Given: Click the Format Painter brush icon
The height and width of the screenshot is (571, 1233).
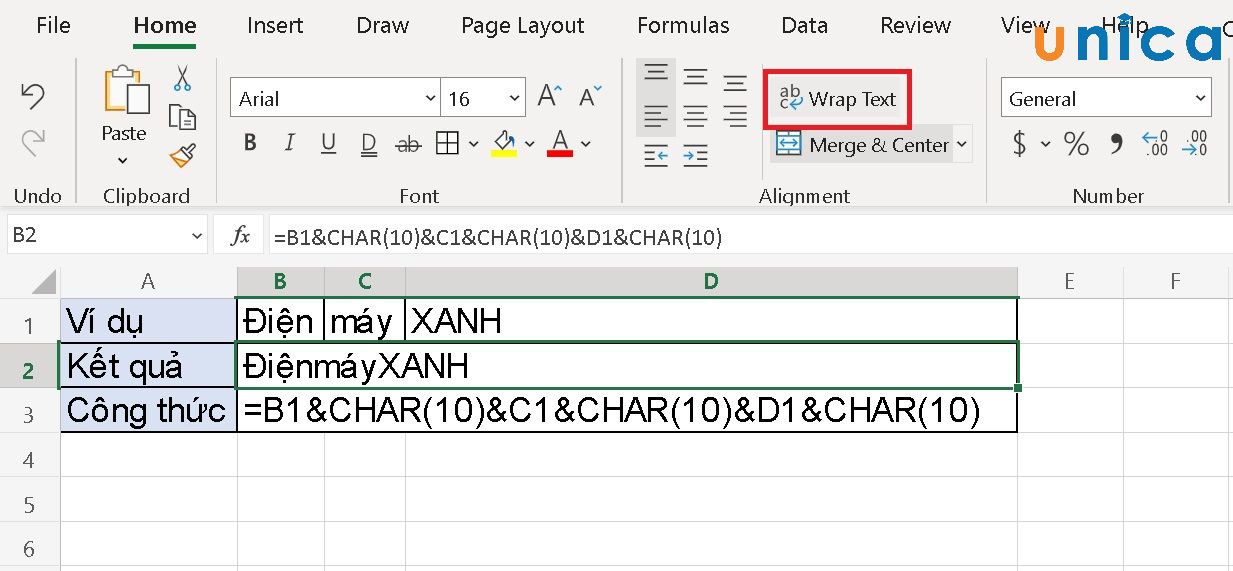Looking at the screenshot, I should [182, 155].
